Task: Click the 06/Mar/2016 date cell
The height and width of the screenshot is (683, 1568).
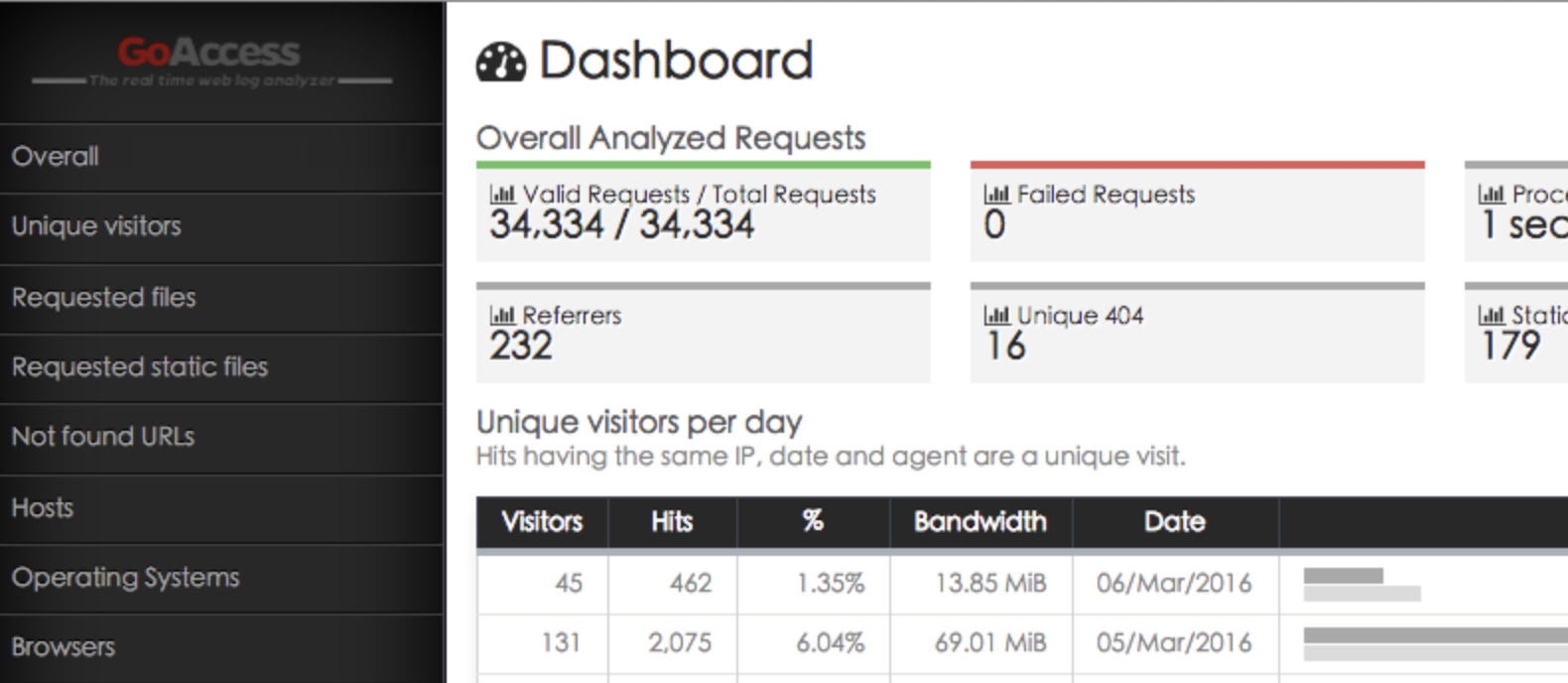Action: (1175, 584)
